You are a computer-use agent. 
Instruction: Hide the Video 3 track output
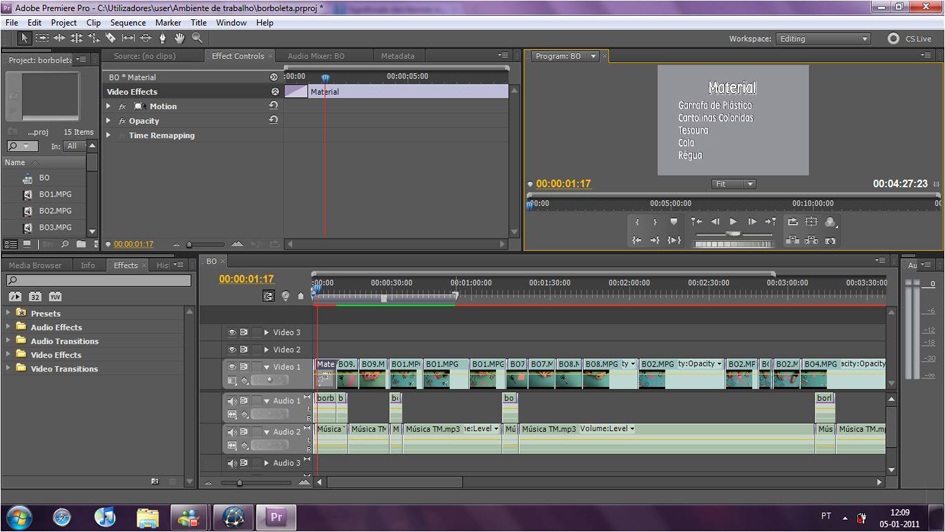coord(232,333)
